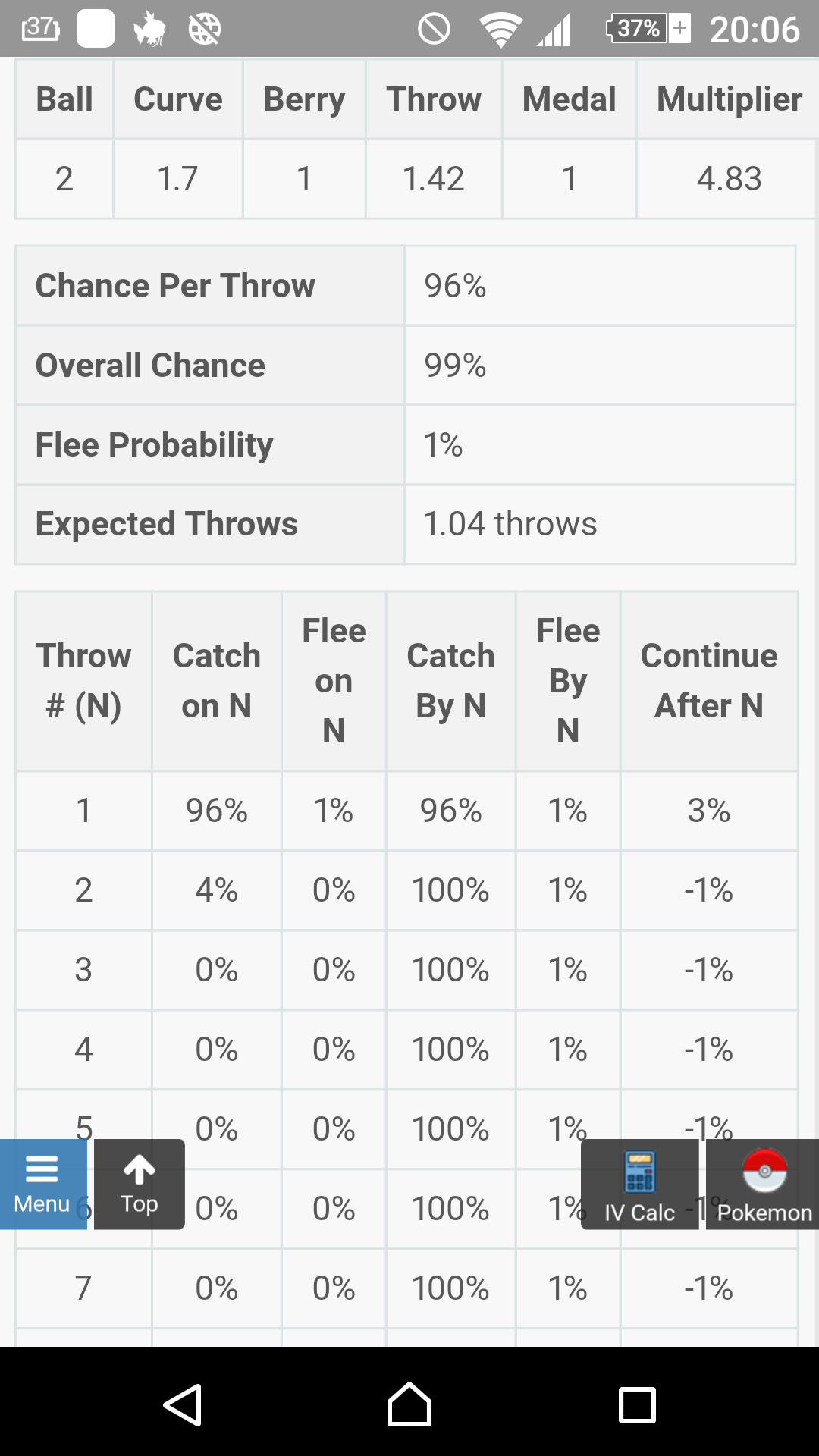Tap the Expected Throws value 1.04 throws

click(x=510, y=524)
